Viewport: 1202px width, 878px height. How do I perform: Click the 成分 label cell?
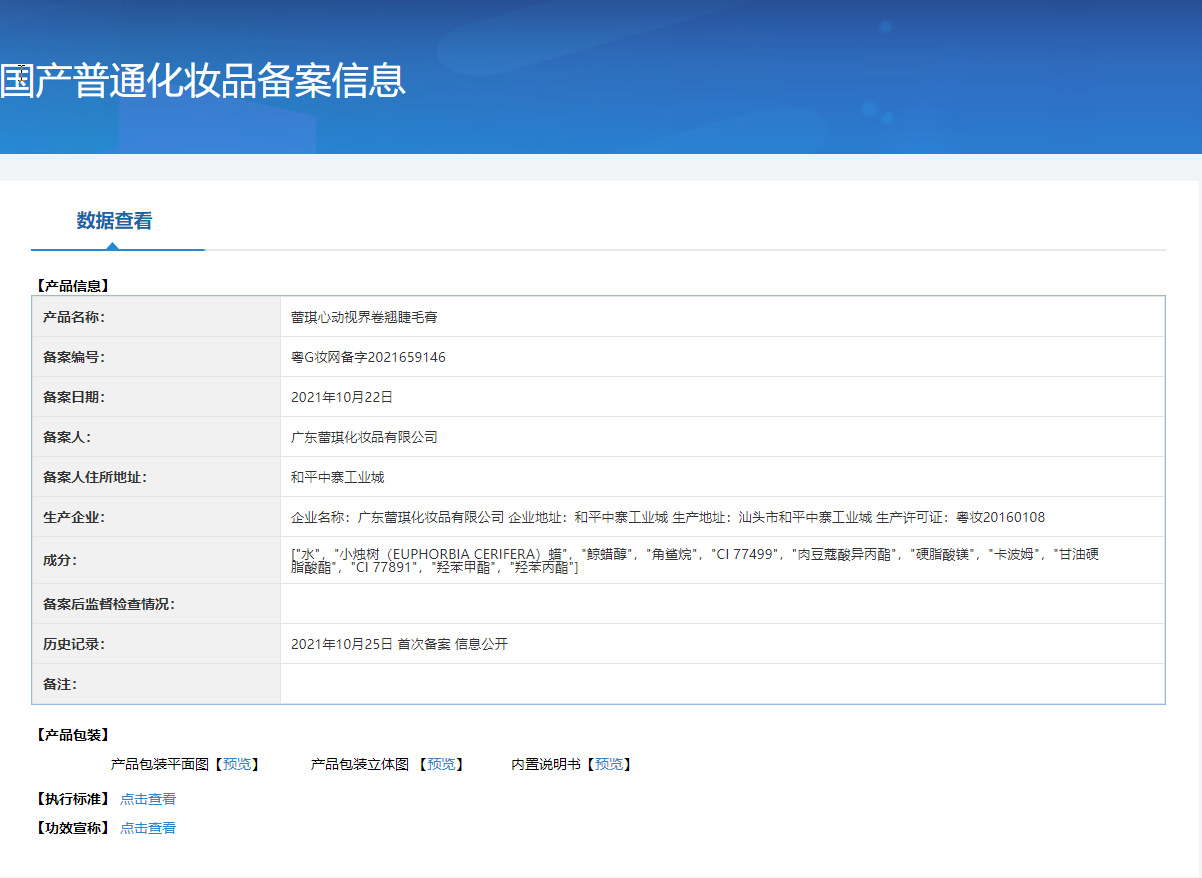pyautogui.click(x=157, y=560)
